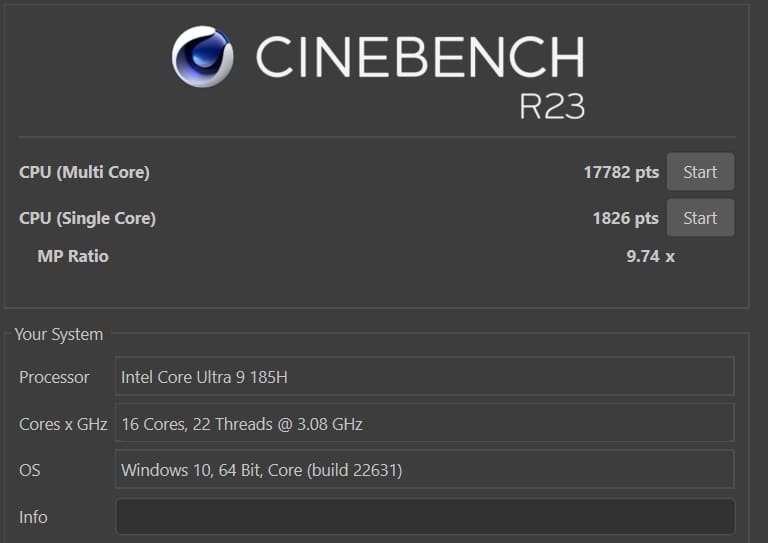The image size is (768, 543).
Task: Click the Windows 10 OS field
Action: (x=424, y=470)
